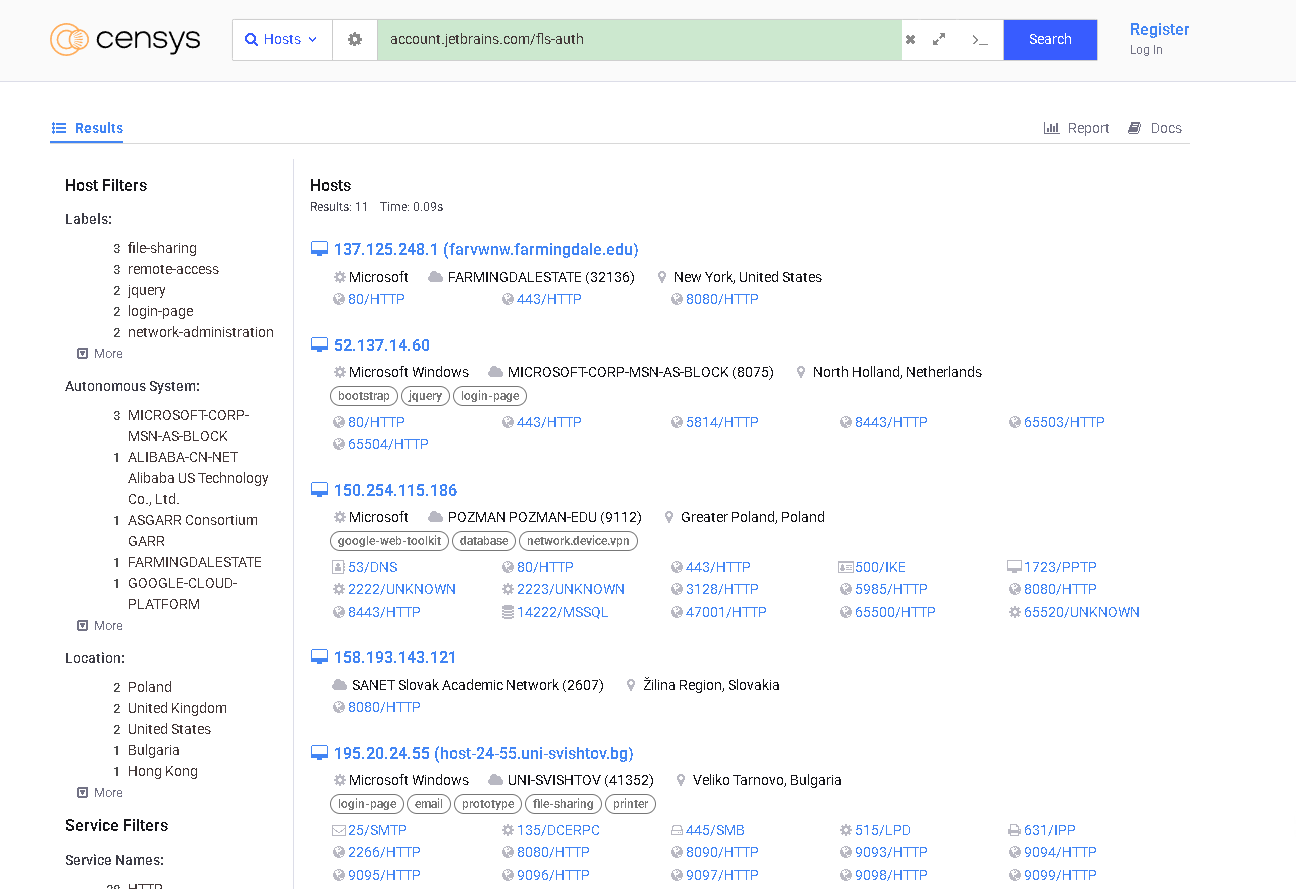Filter by location Bulgaria
Viewport: 1296px width, 889px height.
154,750
